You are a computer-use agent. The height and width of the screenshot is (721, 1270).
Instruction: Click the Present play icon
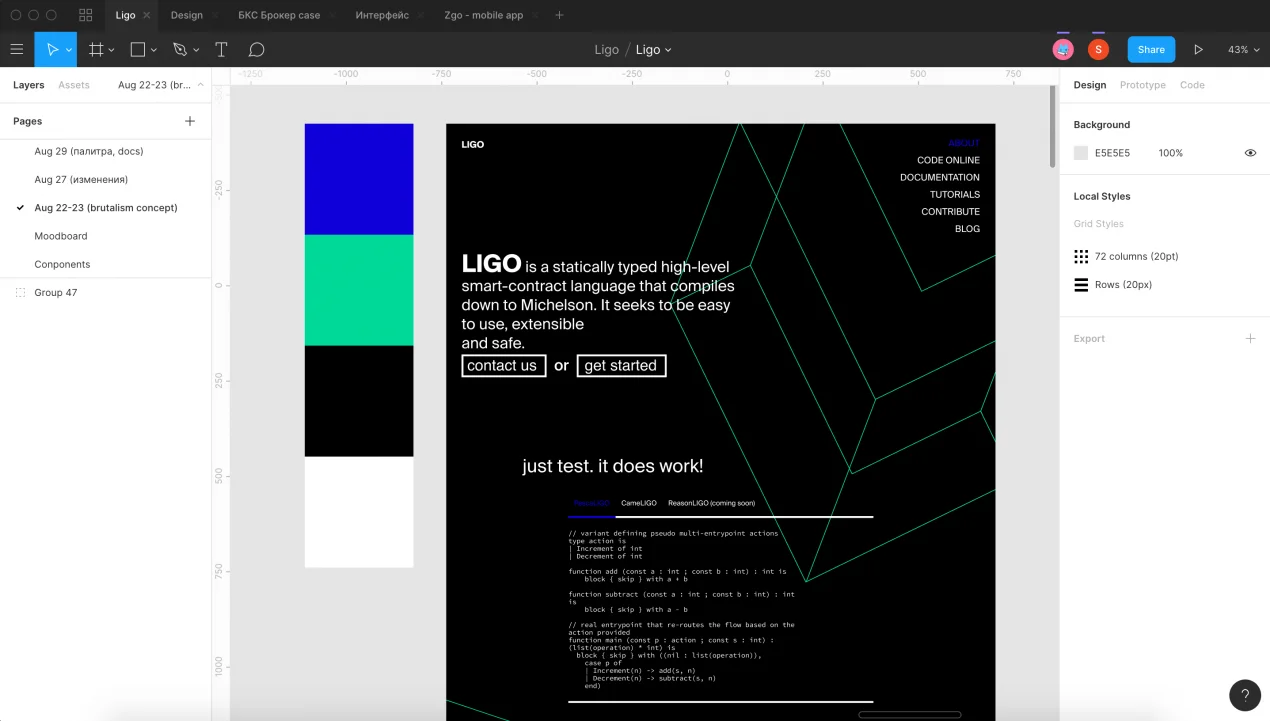pos(1198,49)
